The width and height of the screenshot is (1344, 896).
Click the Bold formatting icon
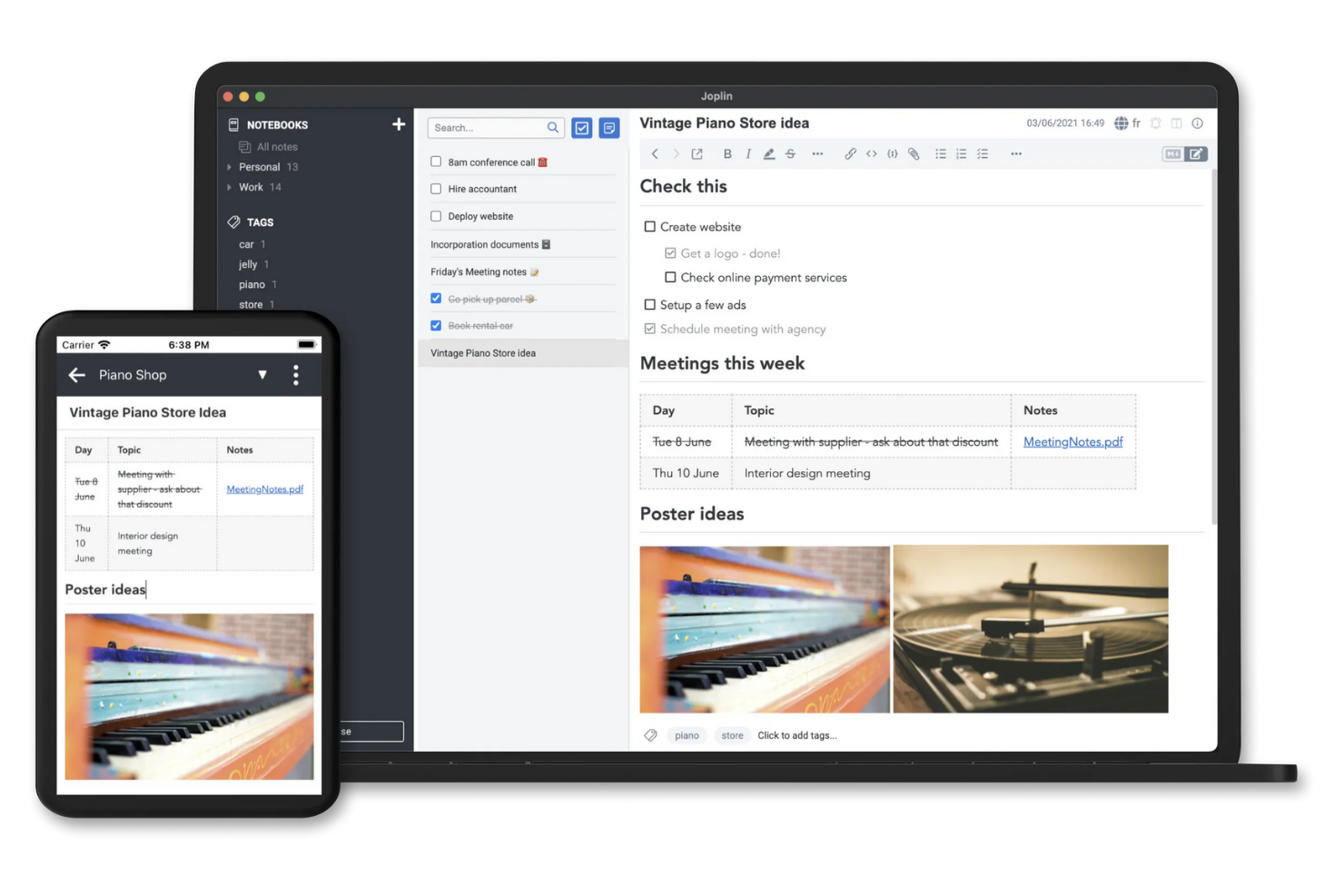coord(726,154)
